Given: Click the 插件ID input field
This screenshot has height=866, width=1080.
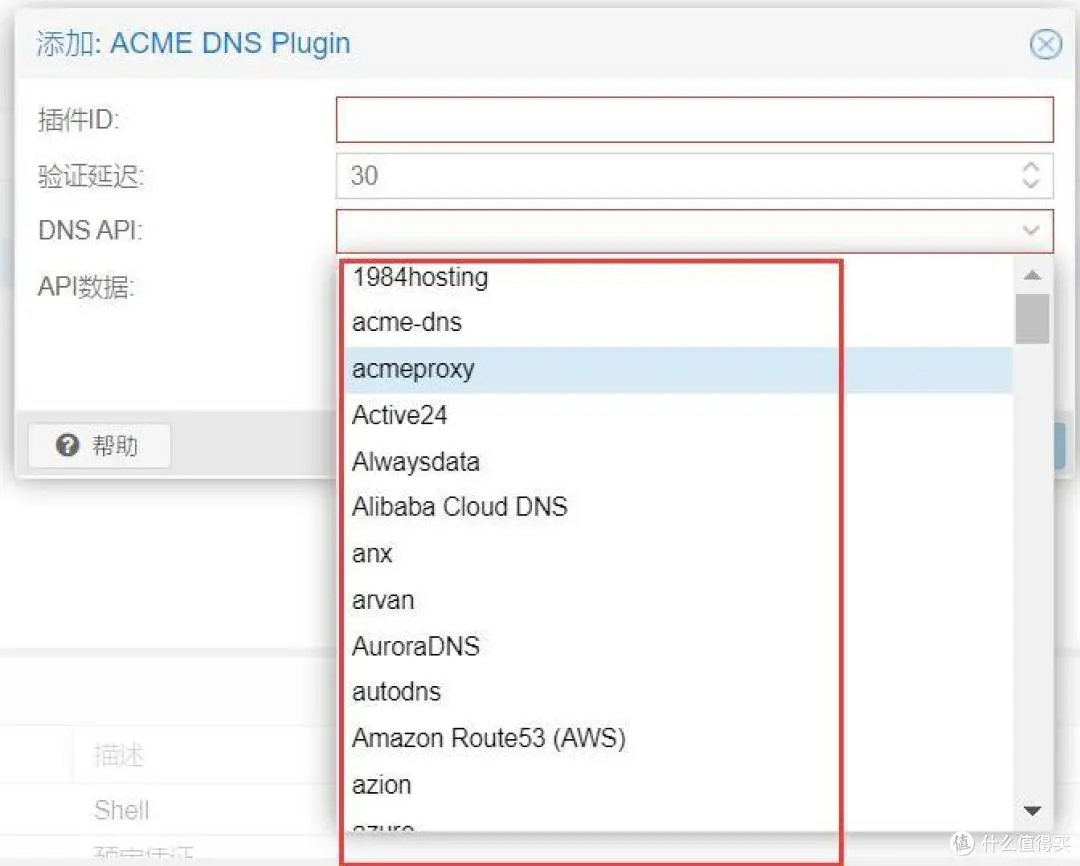Looking at the screenshot, I should pos(694,120).
